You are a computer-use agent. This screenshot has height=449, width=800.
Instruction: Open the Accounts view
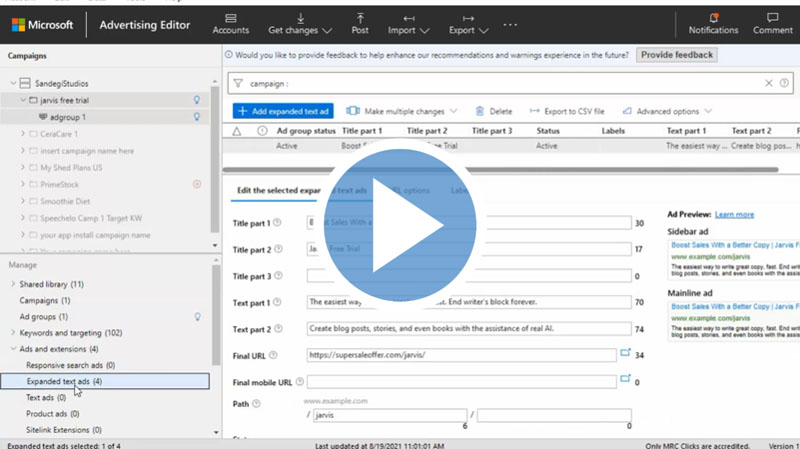[x=231, y=24]
